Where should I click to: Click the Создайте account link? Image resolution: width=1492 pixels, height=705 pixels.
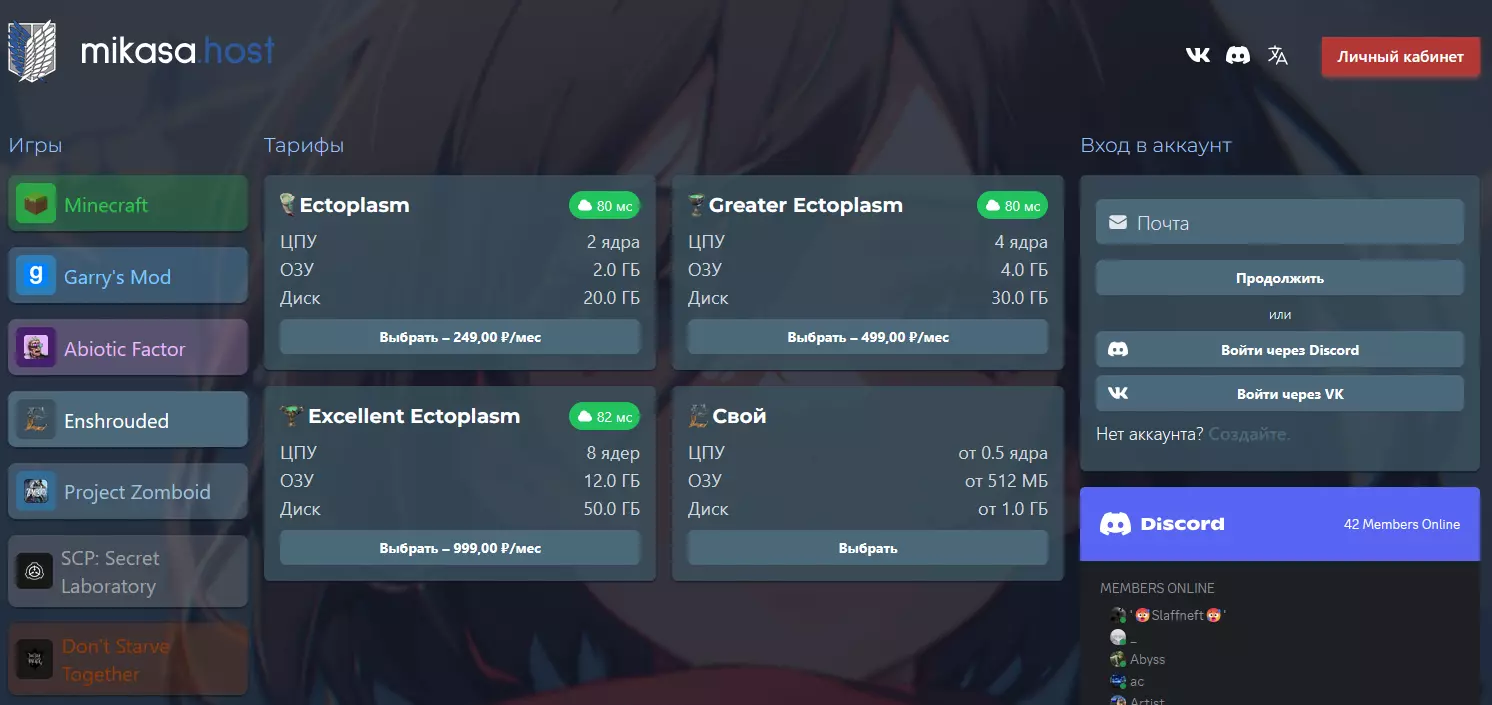(1249, 435)
